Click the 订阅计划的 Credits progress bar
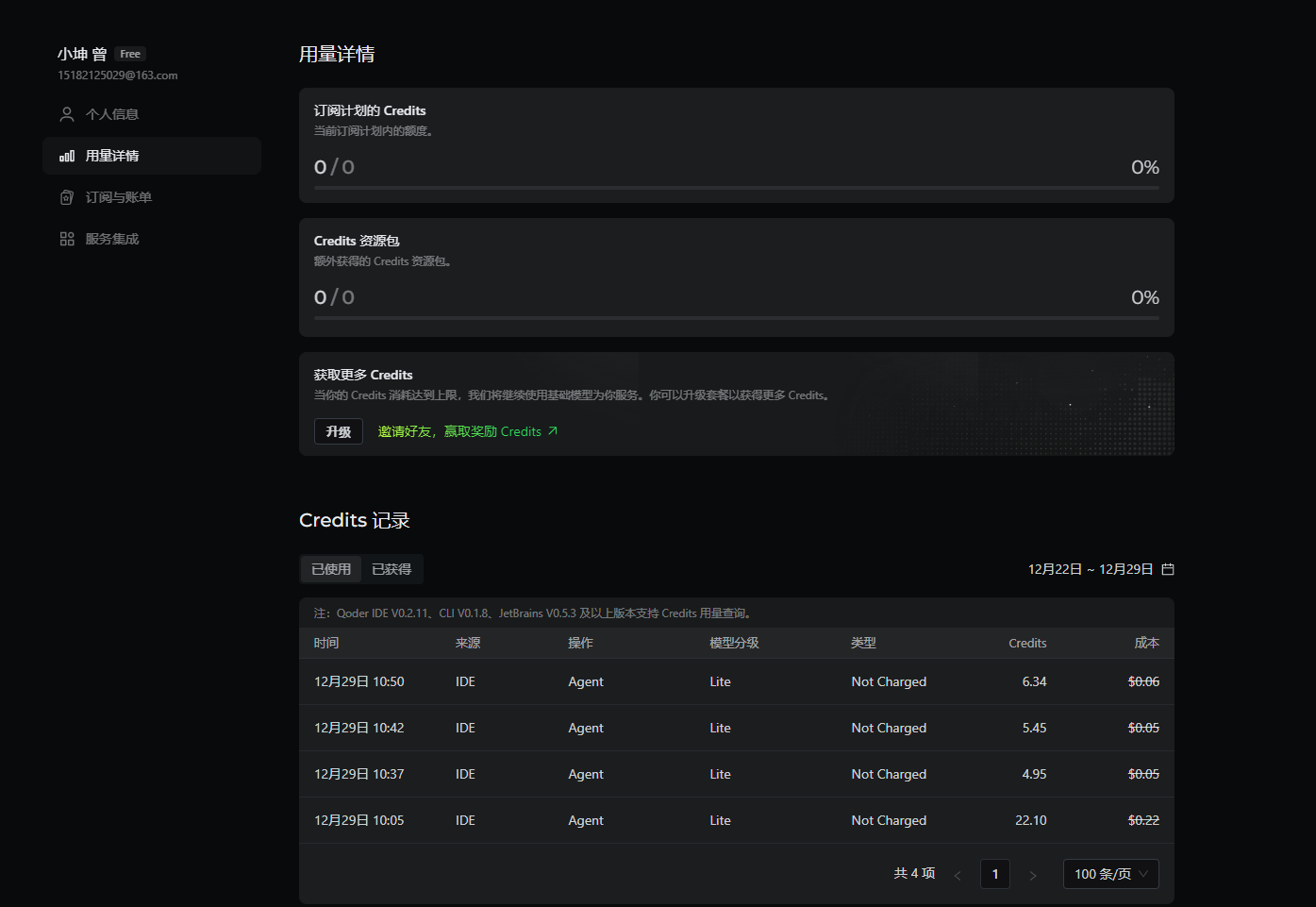1316x907 pixels. [x=736, y=188]
